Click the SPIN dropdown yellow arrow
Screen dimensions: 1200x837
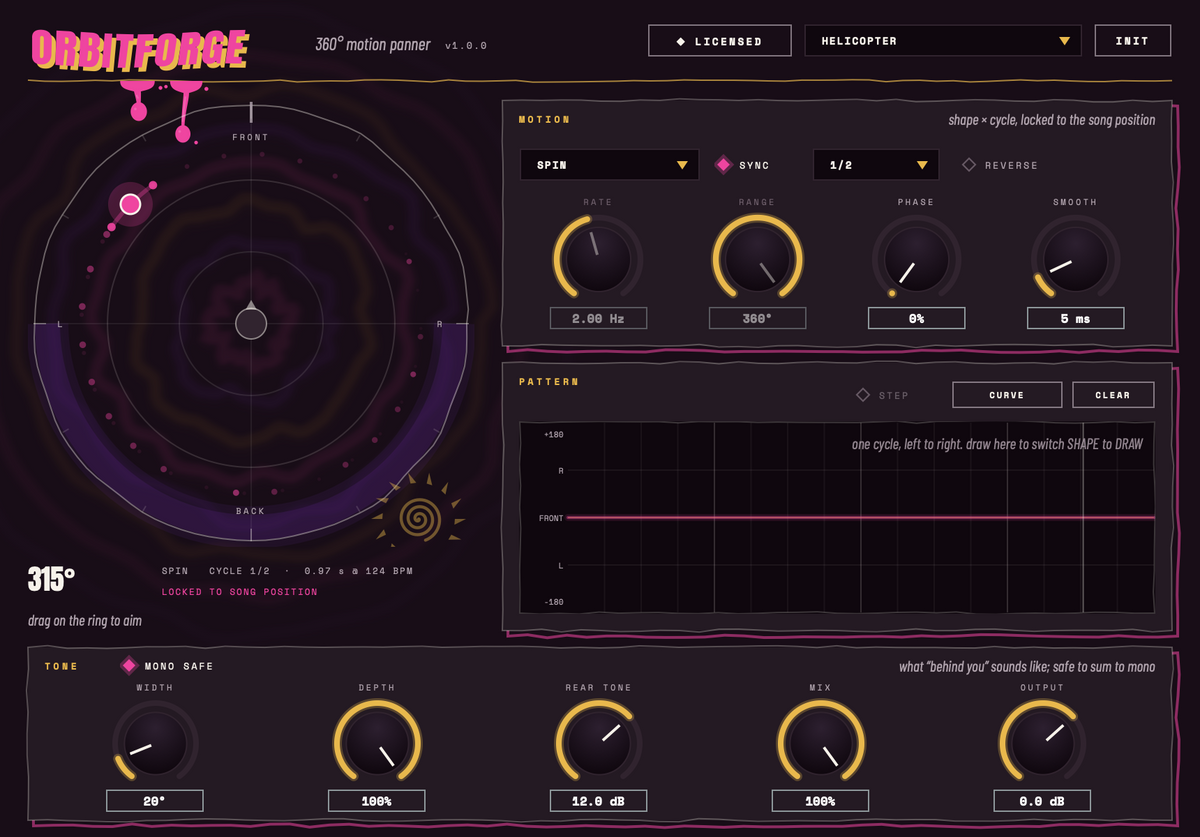[682, 165]
